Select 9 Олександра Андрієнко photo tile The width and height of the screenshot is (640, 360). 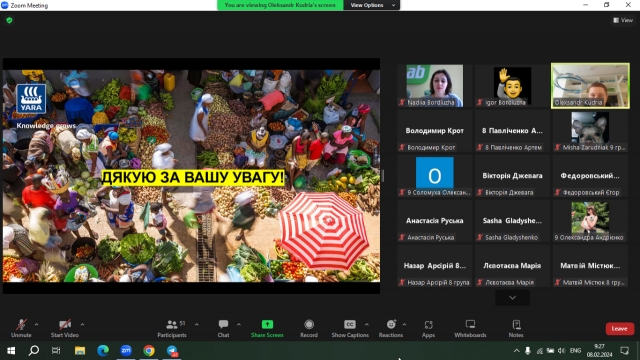pyautogui.click(x=590, y=221)
